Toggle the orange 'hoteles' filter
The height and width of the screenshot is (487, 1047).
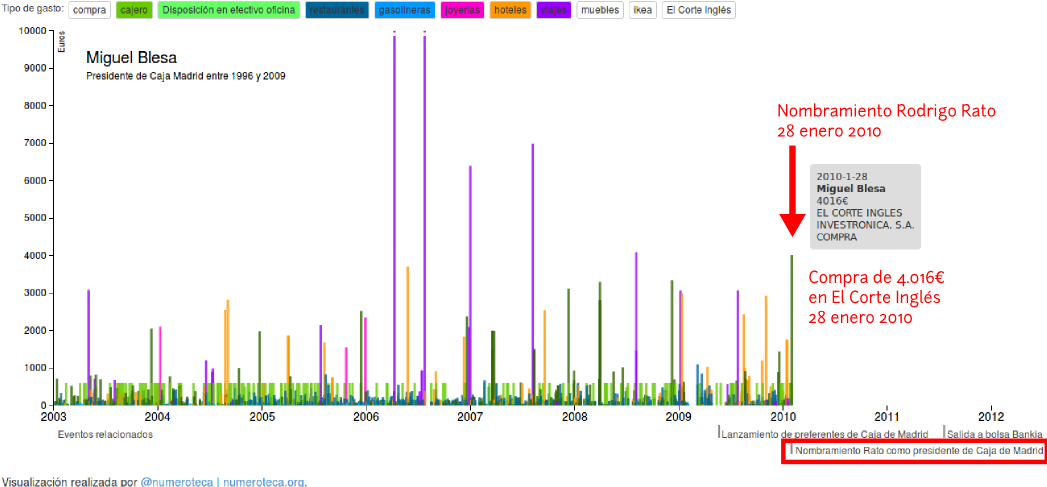pos(510,10)
